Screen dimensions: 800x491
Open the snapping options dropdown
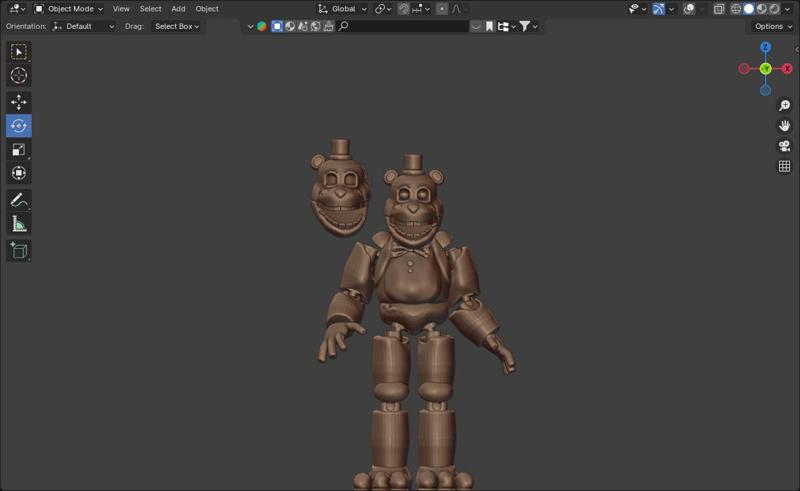(x=420, y=9)
